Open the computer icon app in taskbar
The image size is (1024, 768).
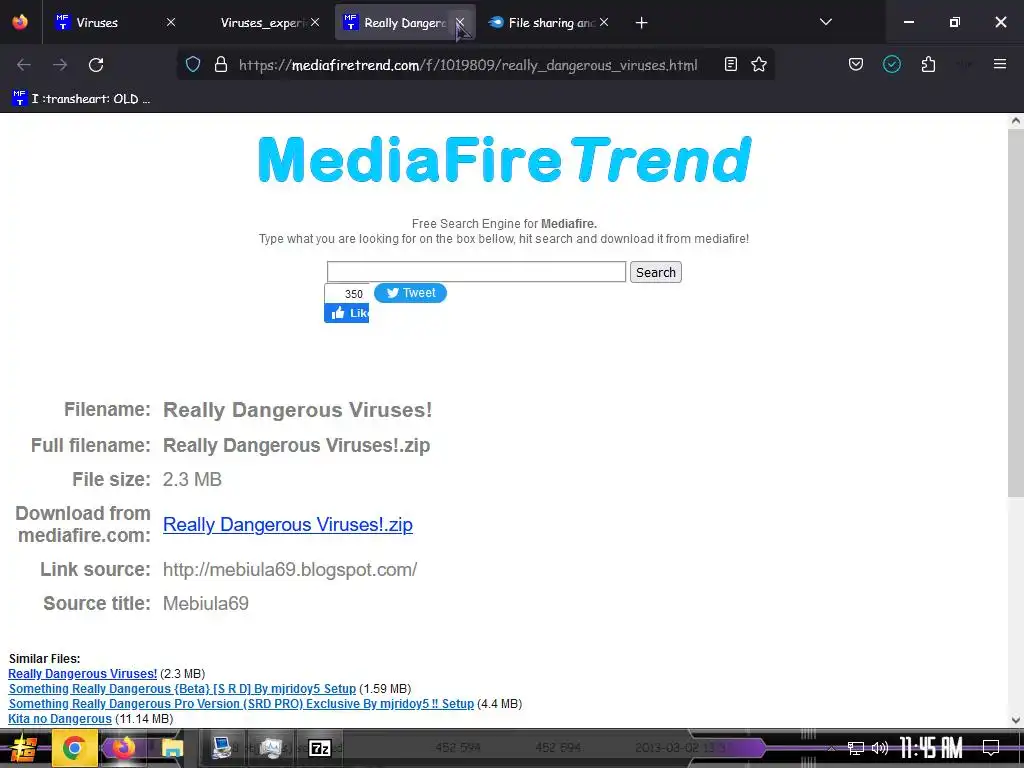pyautogui.click(x=221, y=748)
